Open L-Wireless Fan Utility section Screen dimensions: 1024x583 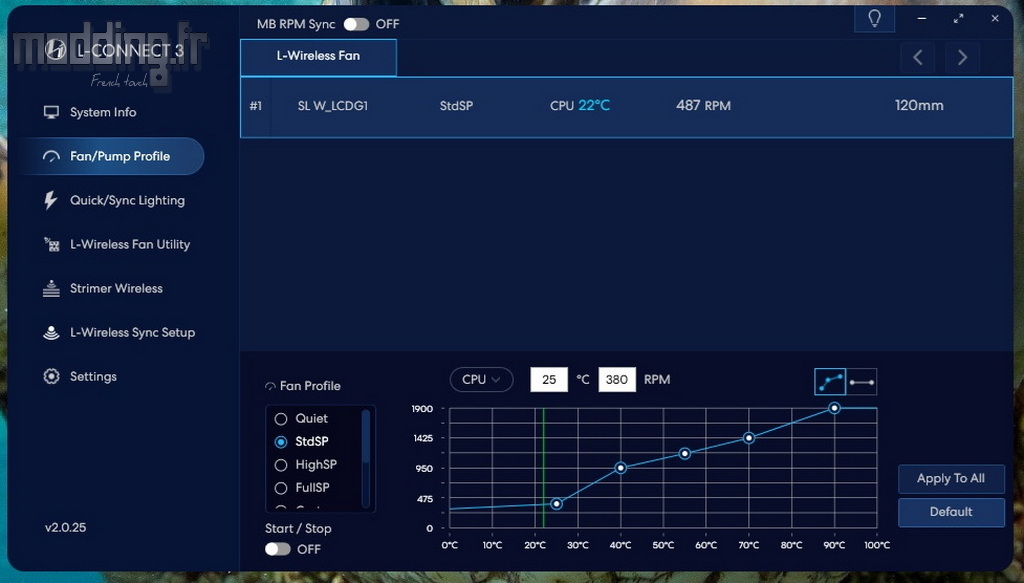(130, 244)
